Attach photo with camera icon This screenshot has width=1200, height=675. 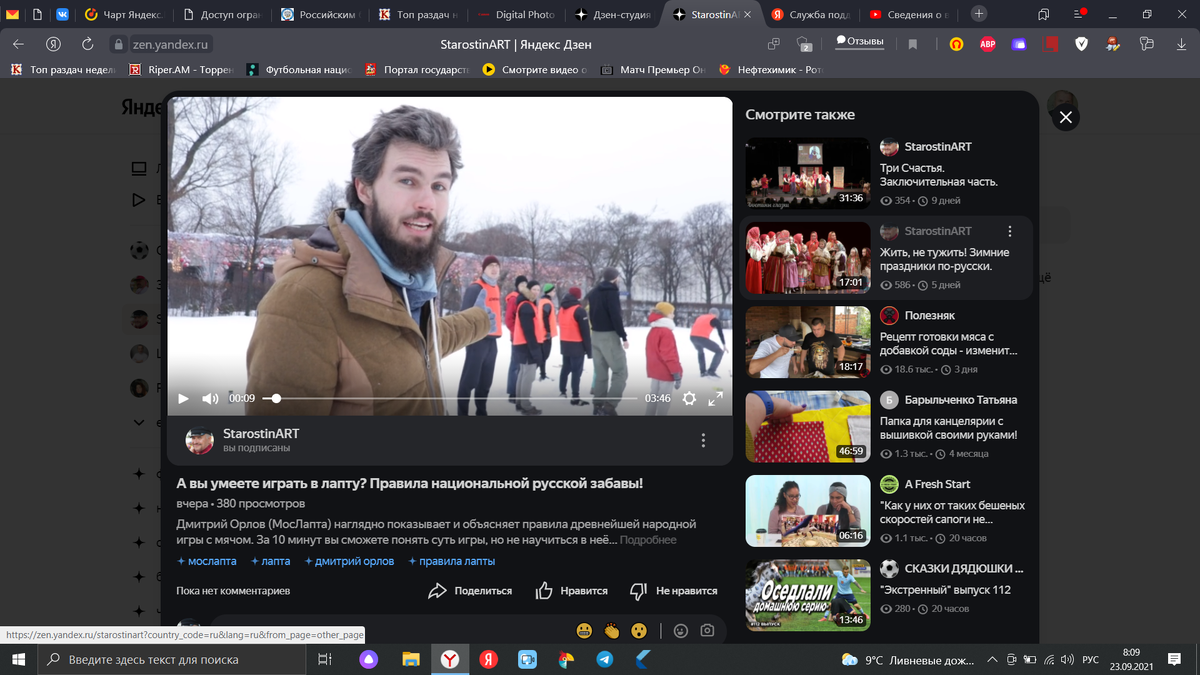tap(707, 631)
